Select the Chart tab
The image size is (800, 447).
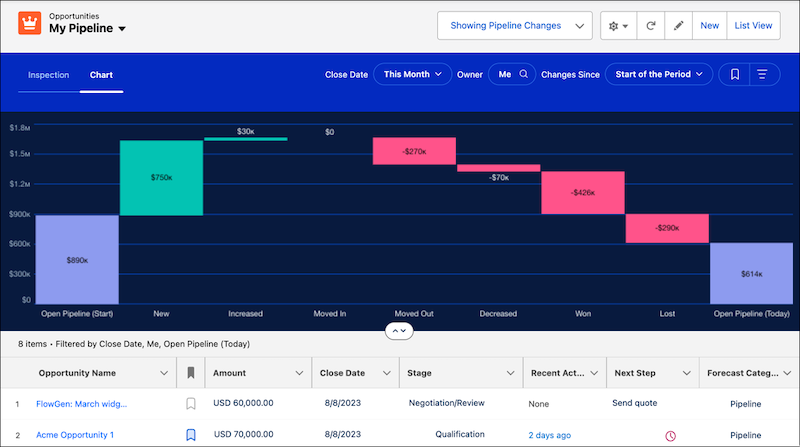point(101,75)
